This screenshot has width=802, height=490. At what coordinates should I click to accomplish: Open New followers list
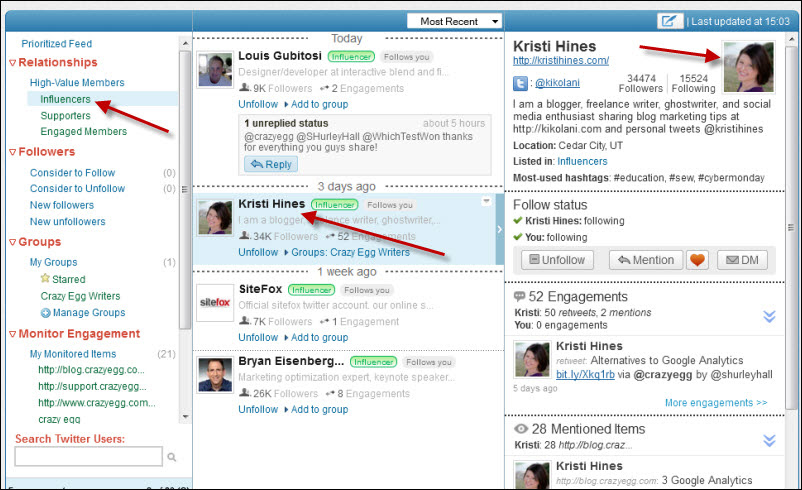(62, 205)
